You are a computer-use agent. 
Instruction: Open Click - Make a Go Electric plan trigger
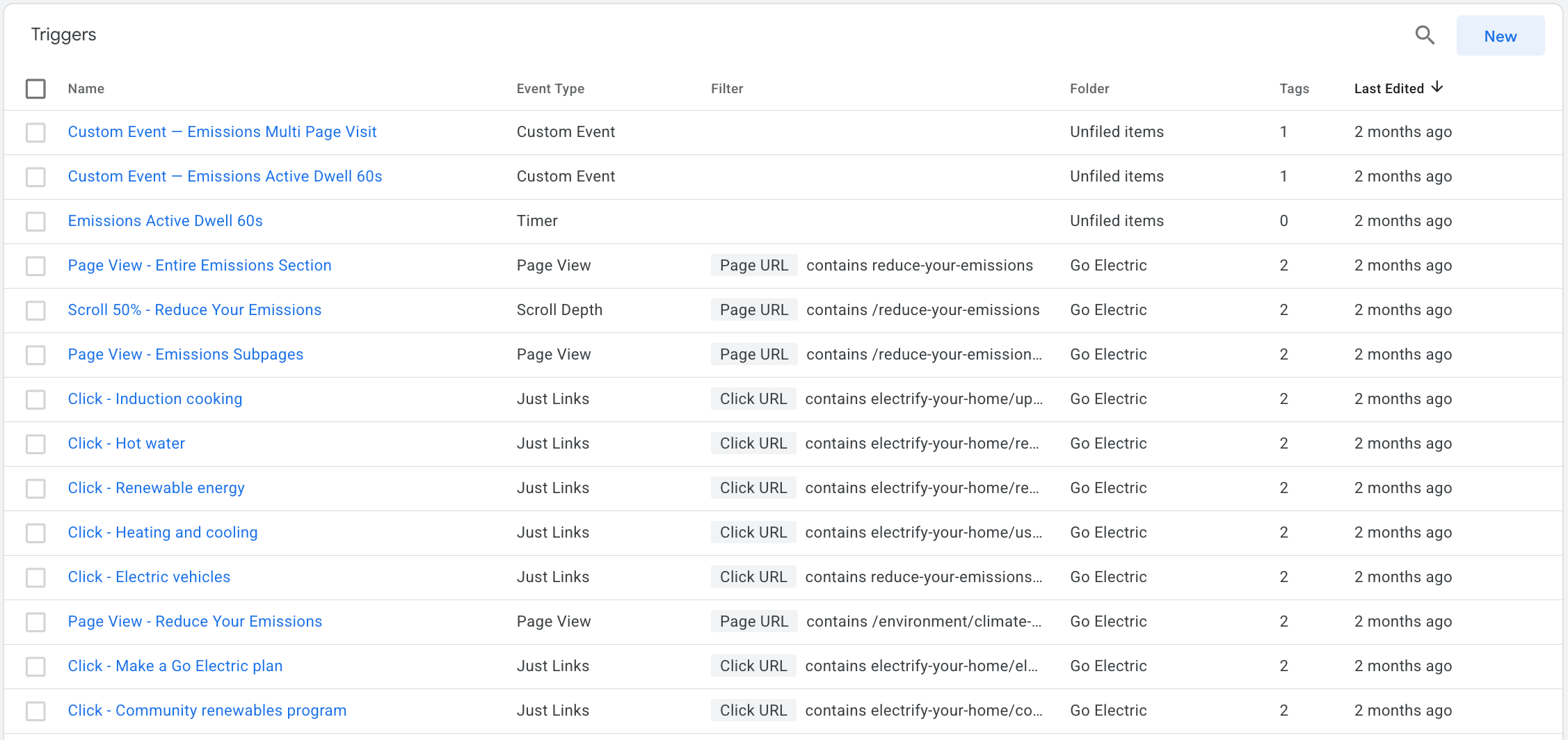click(175, 666)
